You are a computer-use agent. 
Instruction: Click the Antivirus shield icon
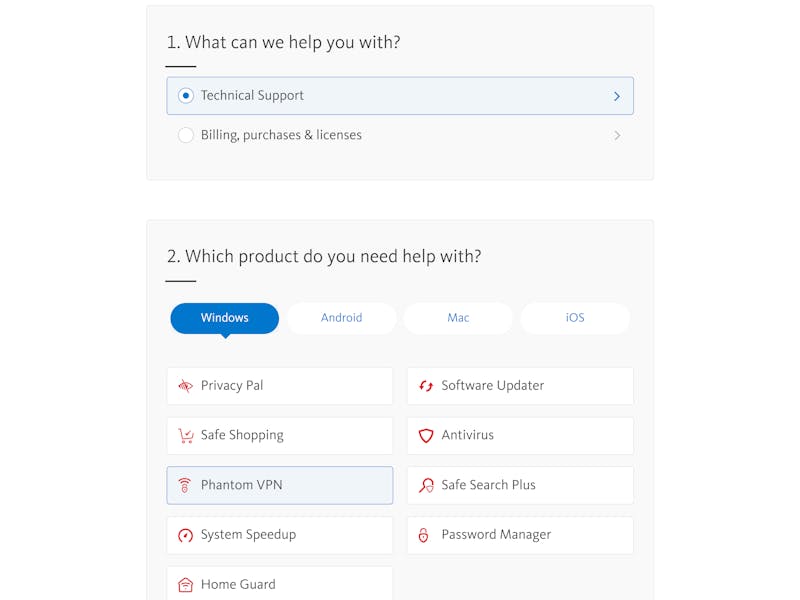(x=426, y=436)
